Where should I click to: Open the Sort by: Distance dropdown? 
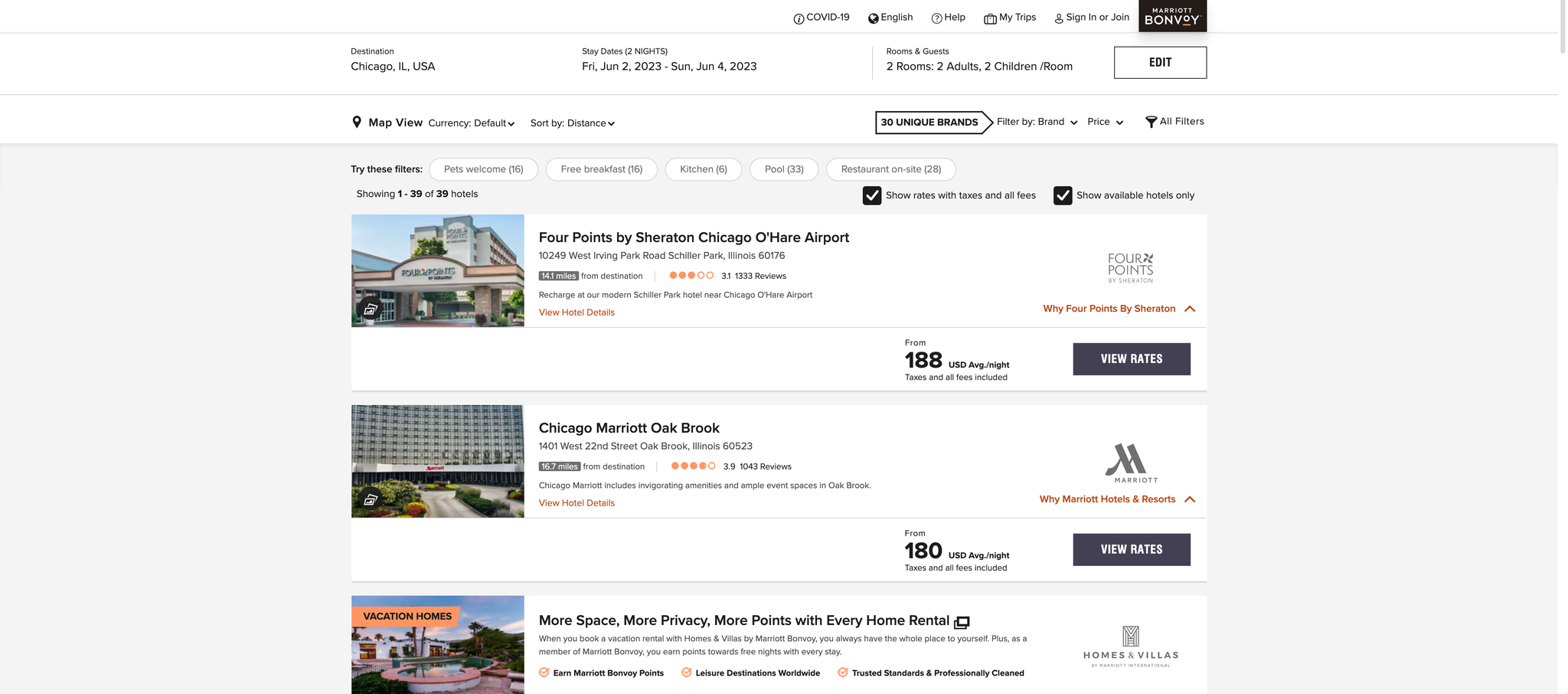click(573, 123)
